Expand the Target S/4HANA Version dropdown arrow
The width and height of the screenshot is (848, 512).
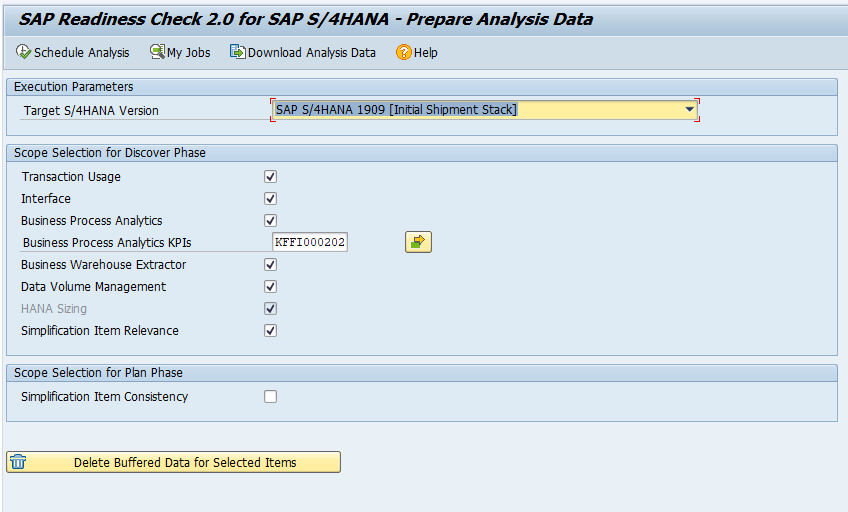689,110
